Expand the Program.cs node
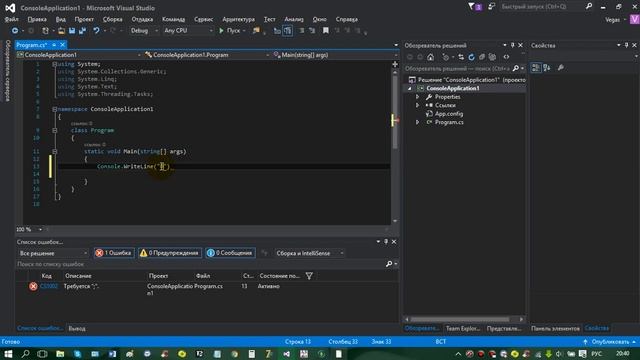The width and height of the screenshot is (640, 360). pos(417,122)
